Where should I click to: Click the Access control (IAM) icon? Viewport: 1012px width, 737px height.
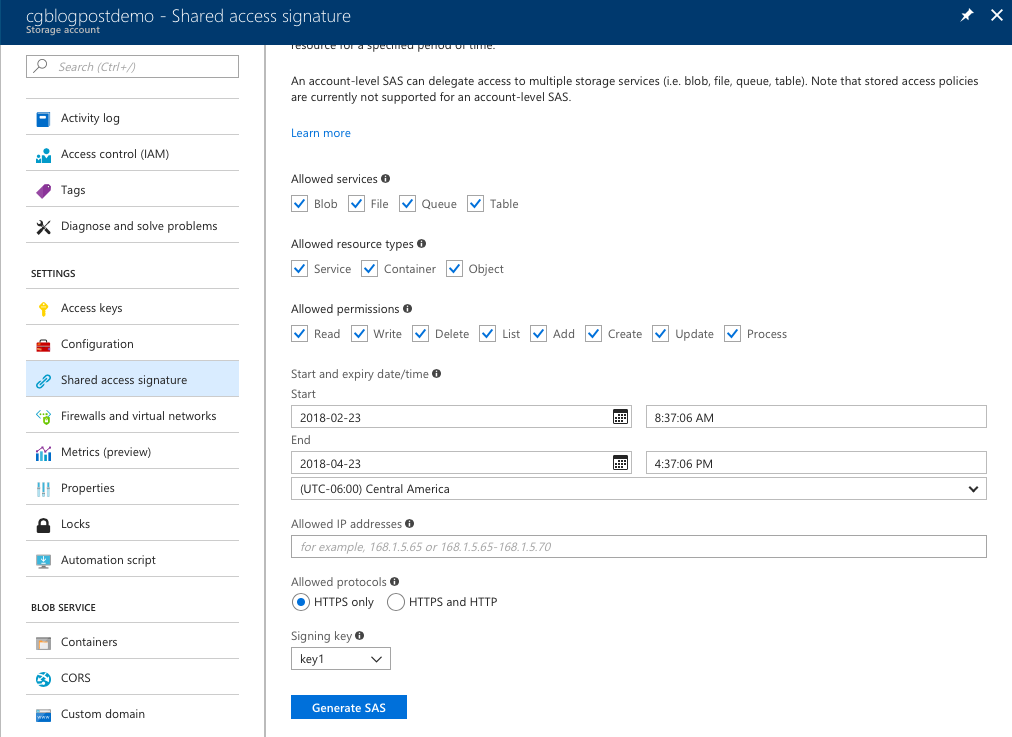43,155
